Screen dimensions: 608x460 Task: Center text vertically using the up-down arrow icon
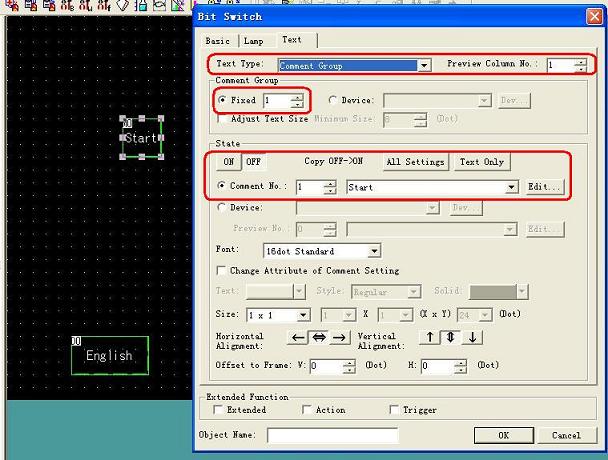tap(451, 338)
